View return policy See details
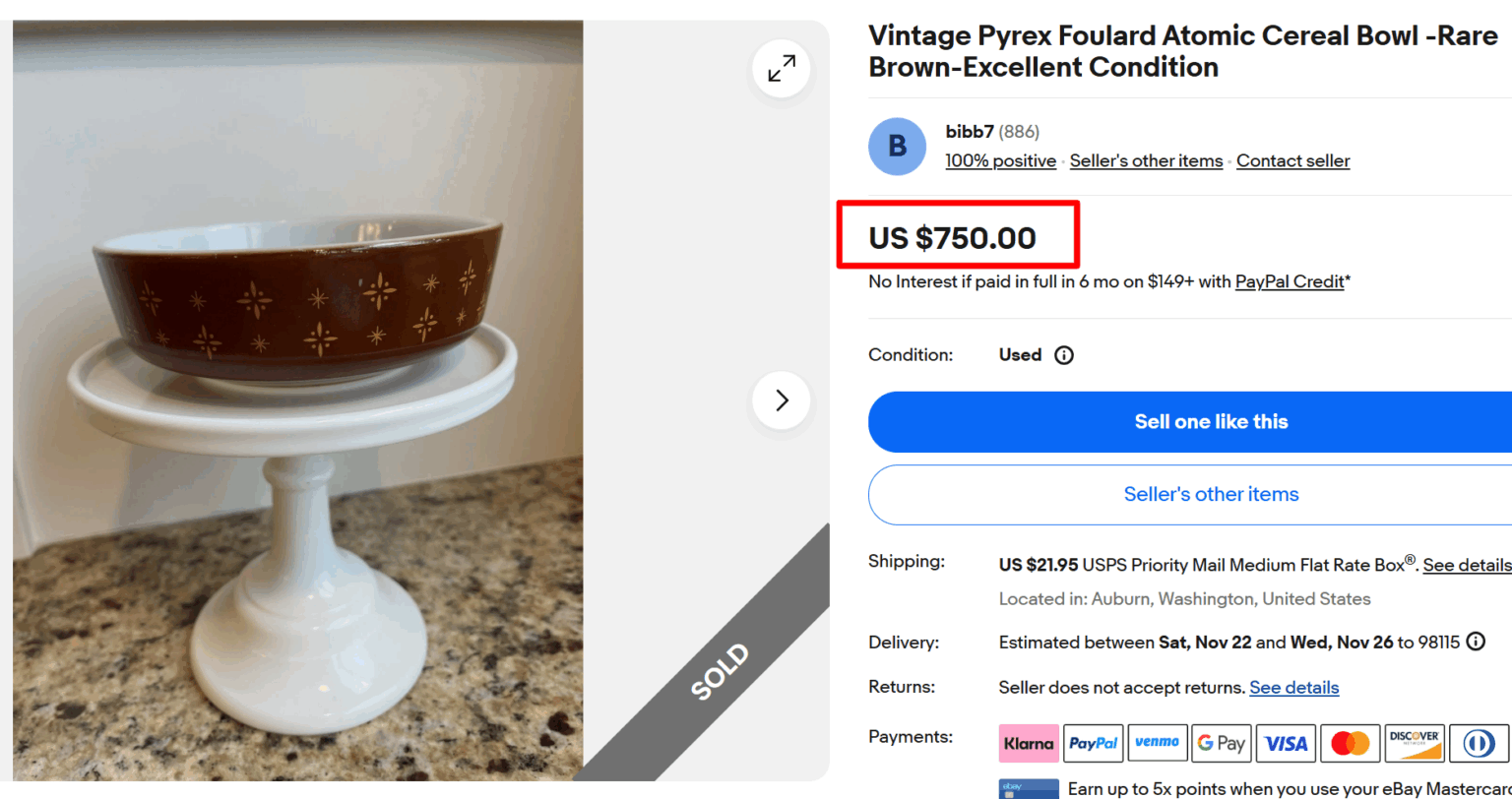Screen dimensions: 1512x799 (1293, 687)
